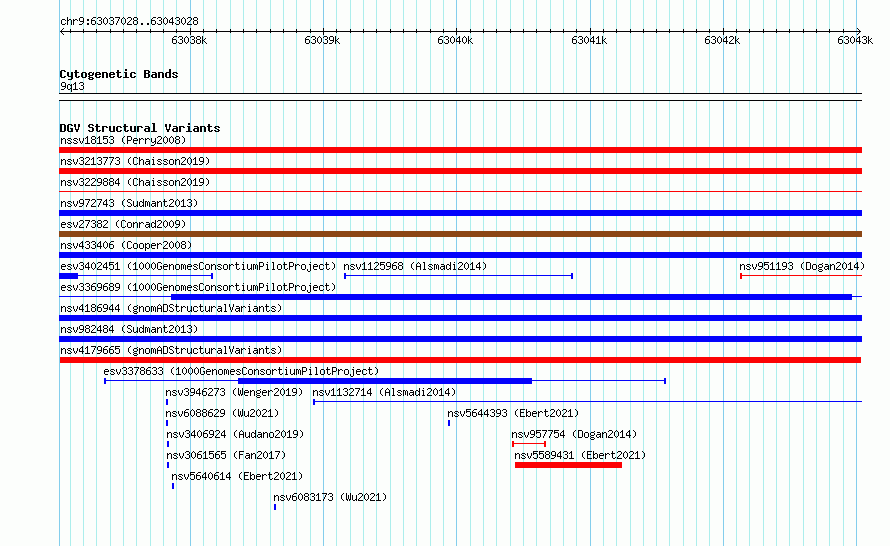The height and width of the screenshot is (546, 890).
Task: Click the red bar of nsv3213773
Action: 460,171
